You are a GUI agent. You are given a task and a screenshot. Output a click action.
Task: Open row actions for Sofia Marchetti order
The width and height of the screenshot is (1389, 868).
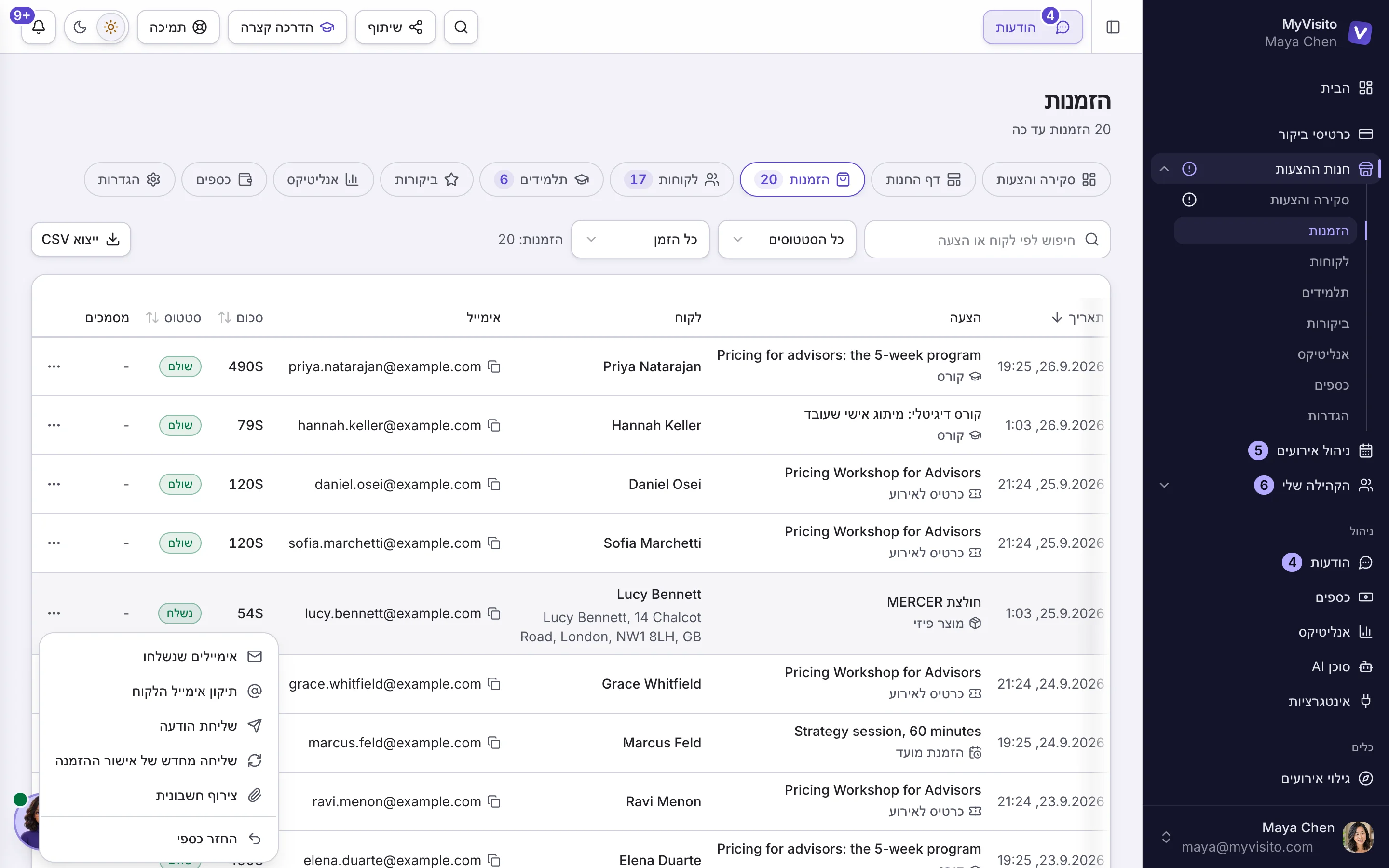54,543
